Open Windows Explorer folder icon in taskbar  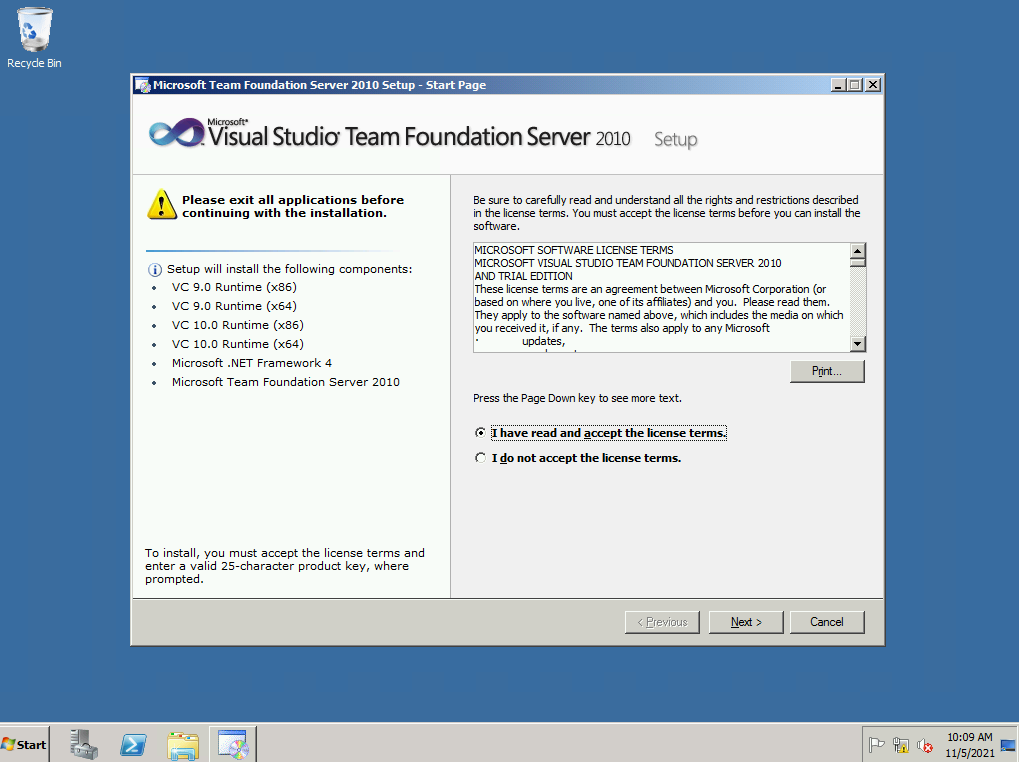click(x=183, y=745)
